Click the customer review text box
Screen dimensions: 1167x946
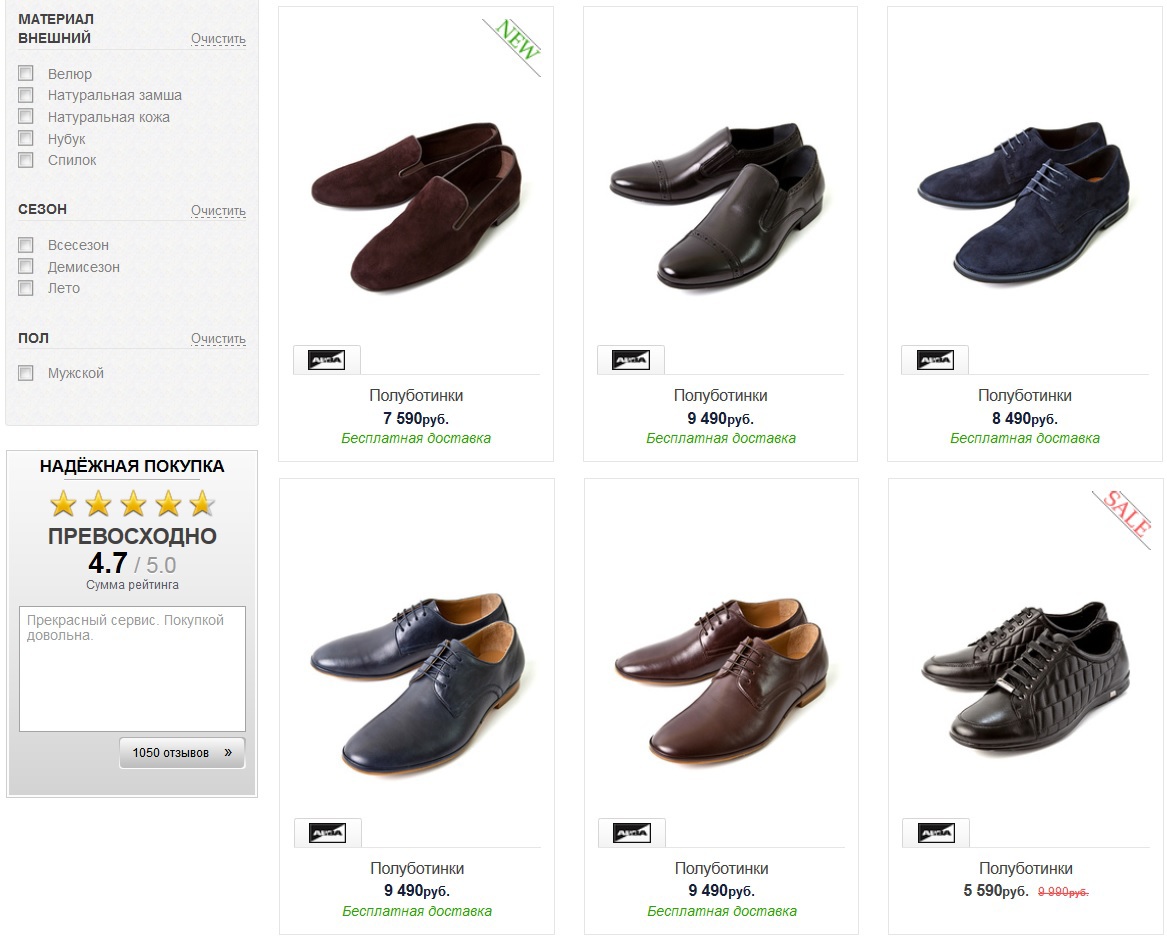[132, 668]
